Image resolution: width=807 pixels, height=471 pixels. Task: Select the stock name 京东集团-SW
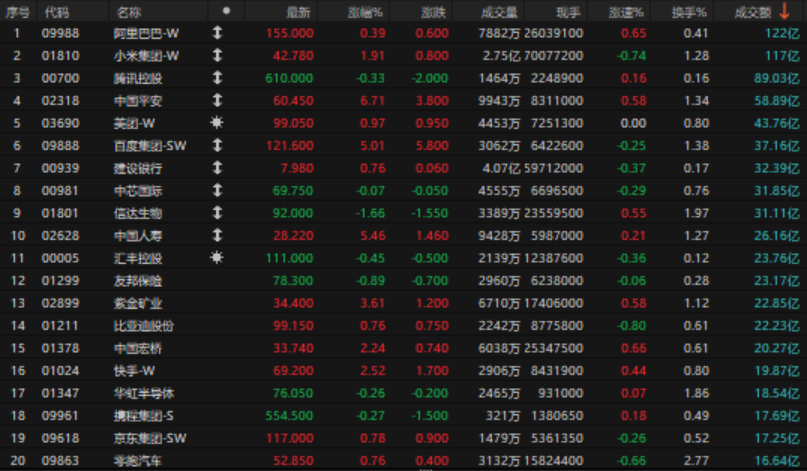(150, 438)
